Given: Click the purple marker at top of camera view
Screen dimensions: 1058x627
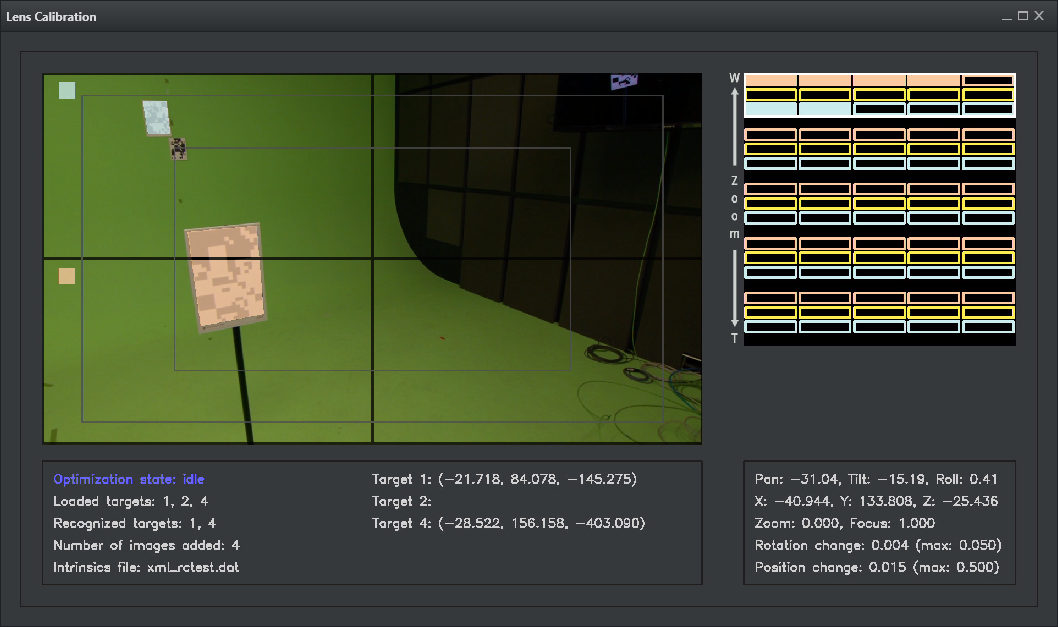Looking at the screenshot, I should point(625,83).
